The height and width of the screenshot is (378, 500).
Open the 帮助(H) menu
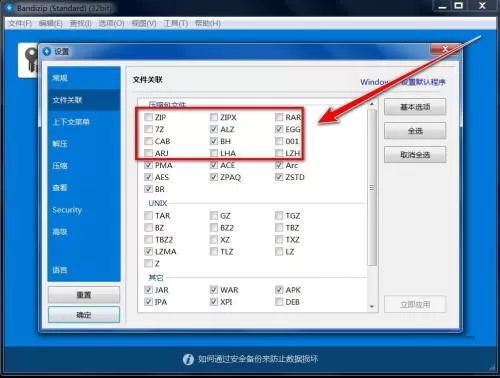point(208,23)
